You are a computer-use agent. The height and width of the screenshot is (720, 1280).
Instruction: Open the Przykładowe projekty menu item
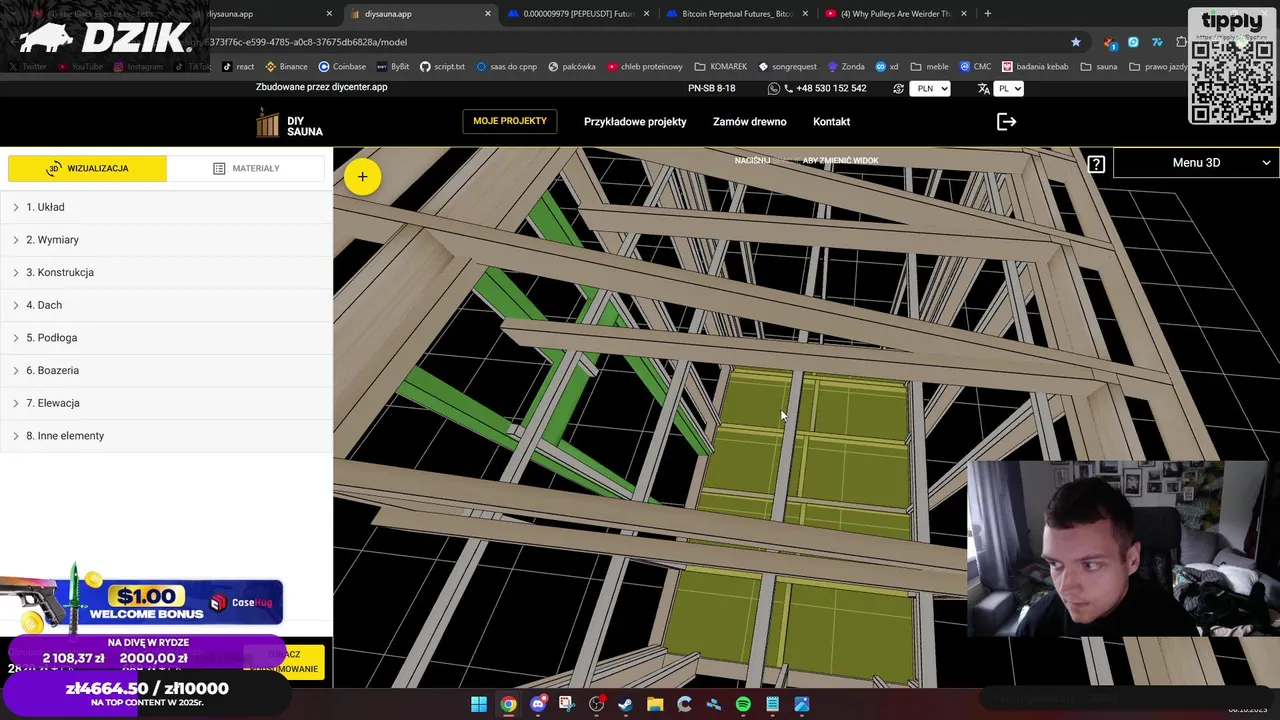[x=635, y=122]
